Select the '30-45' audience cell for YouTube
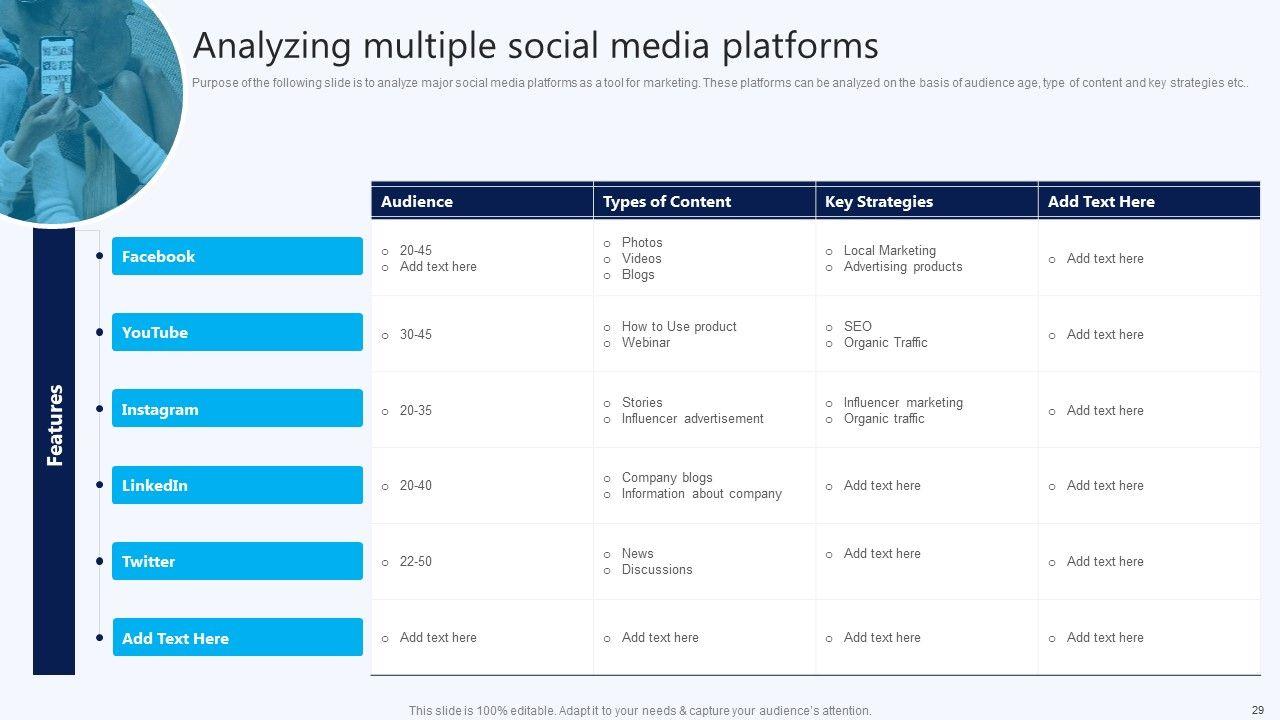Screen dimensions: 1280x720 416,335
